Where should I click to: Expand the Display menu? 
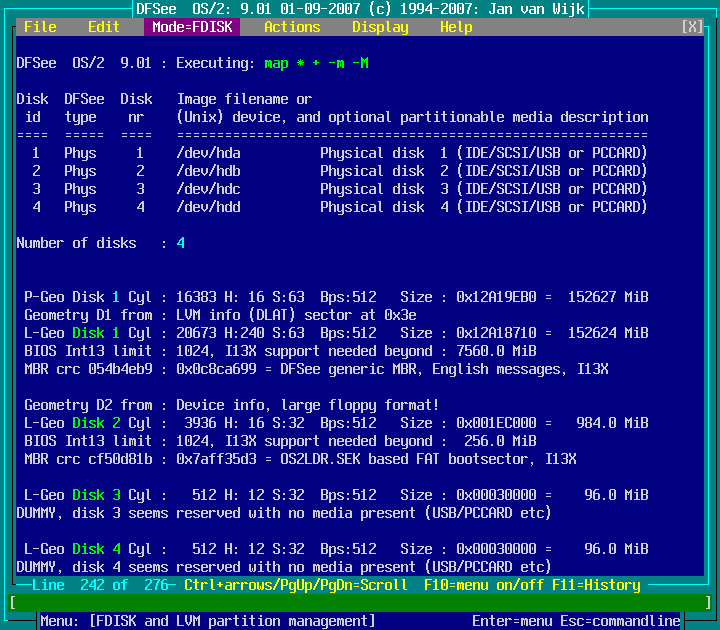point(380,27)
